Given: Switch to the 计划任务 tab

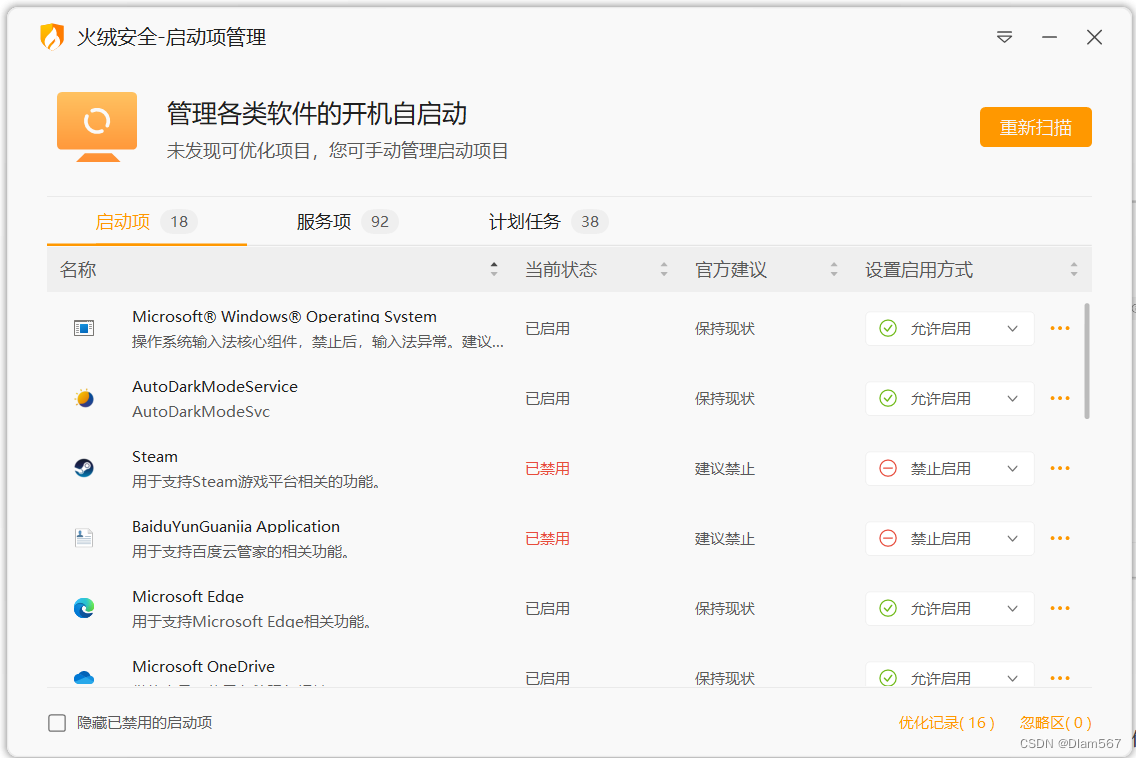Looking at the screenshot, I should (548, 222).
